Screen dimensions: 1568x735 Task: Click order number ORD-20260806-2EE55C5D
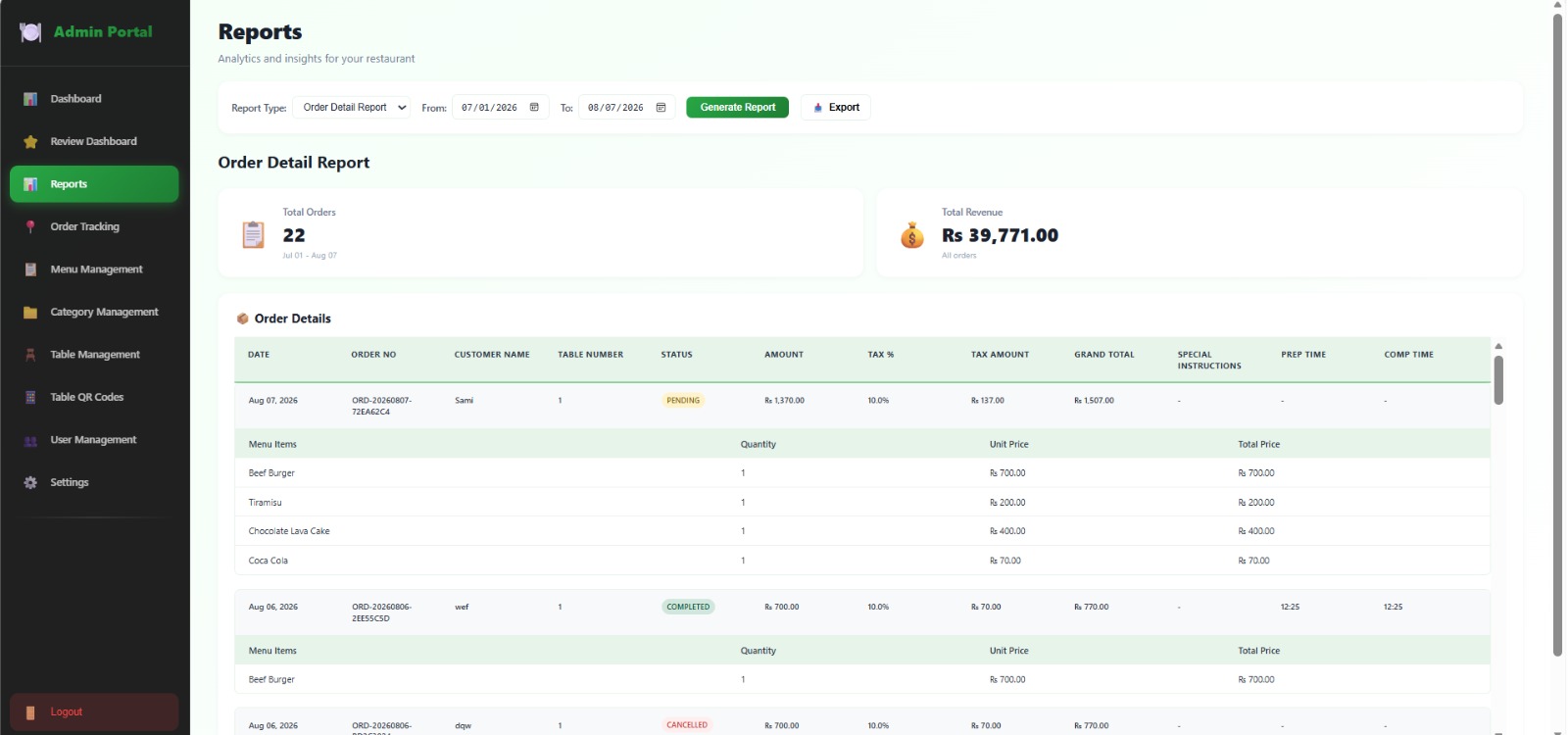[381, 613]
